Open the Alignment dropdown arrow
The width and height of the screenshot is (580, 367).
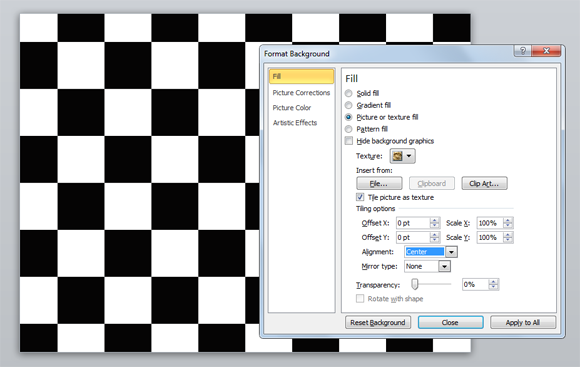[451, 252]
